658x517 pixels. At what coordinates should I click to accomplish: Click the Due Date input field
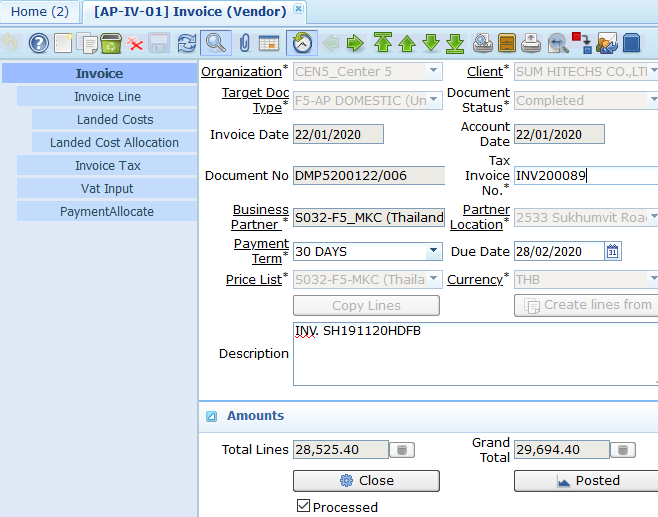559,251
